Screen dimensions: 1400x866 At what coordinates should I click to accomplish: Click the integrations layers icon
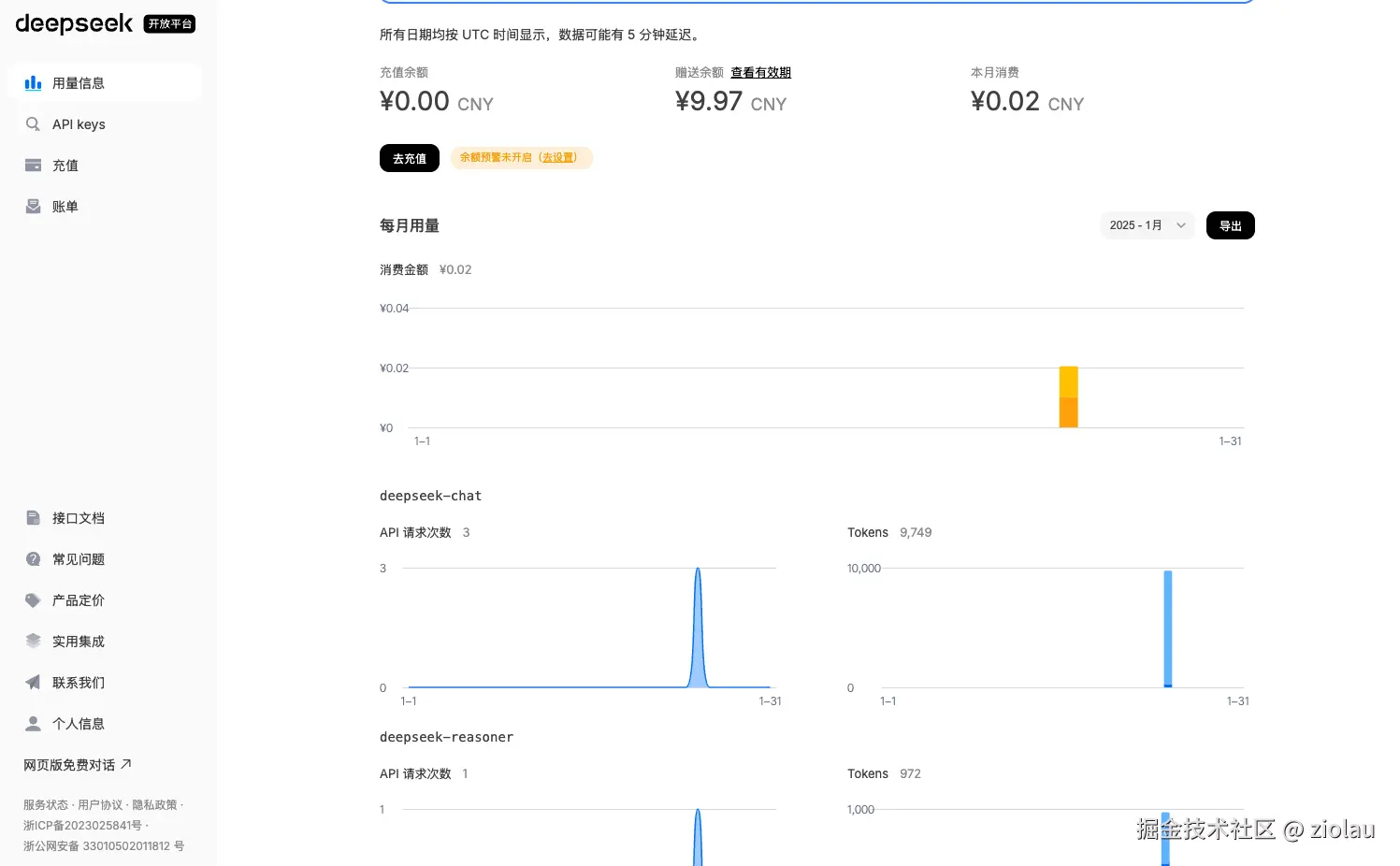[x=33, y=642]
